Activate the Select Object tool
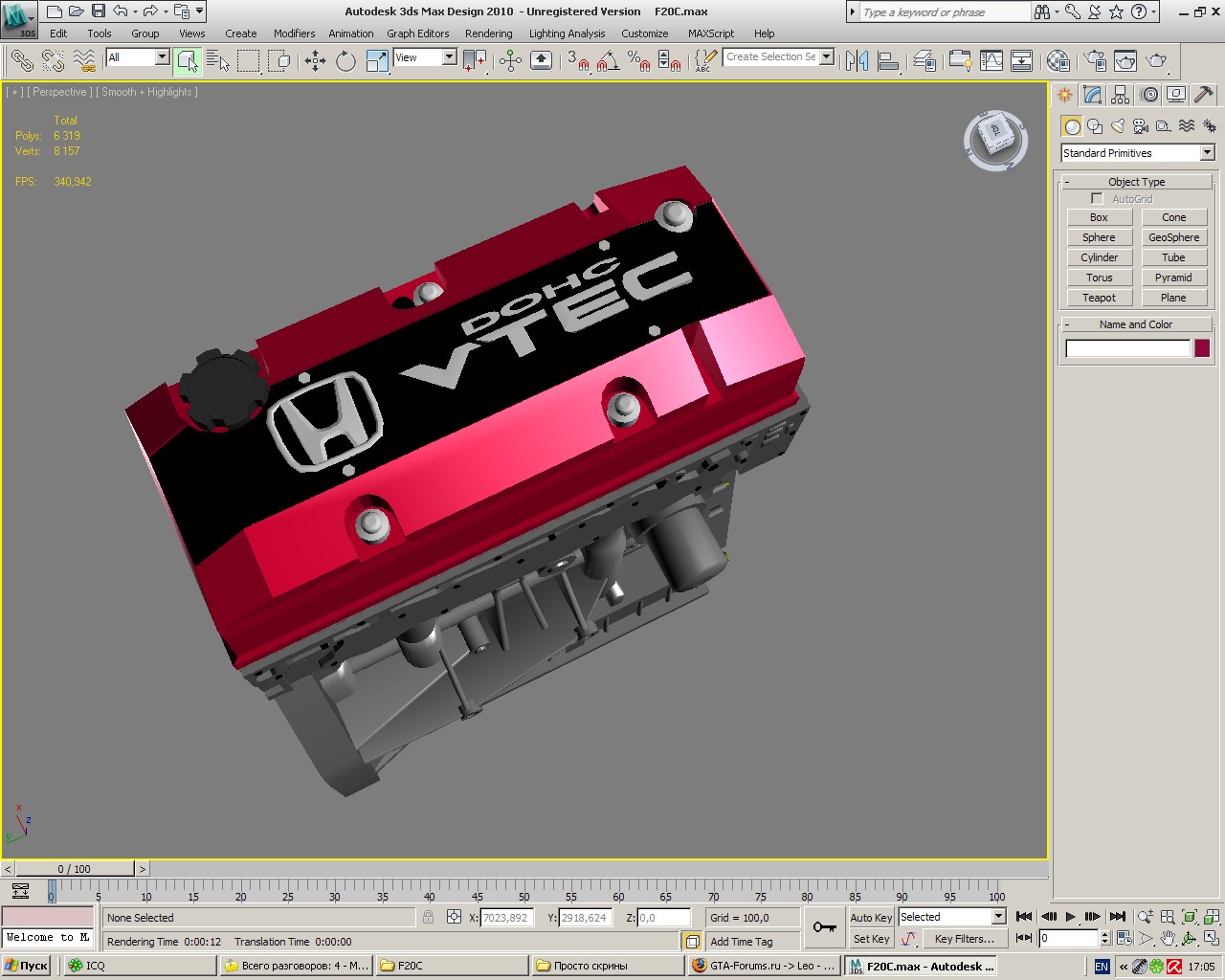 [188, 61]
